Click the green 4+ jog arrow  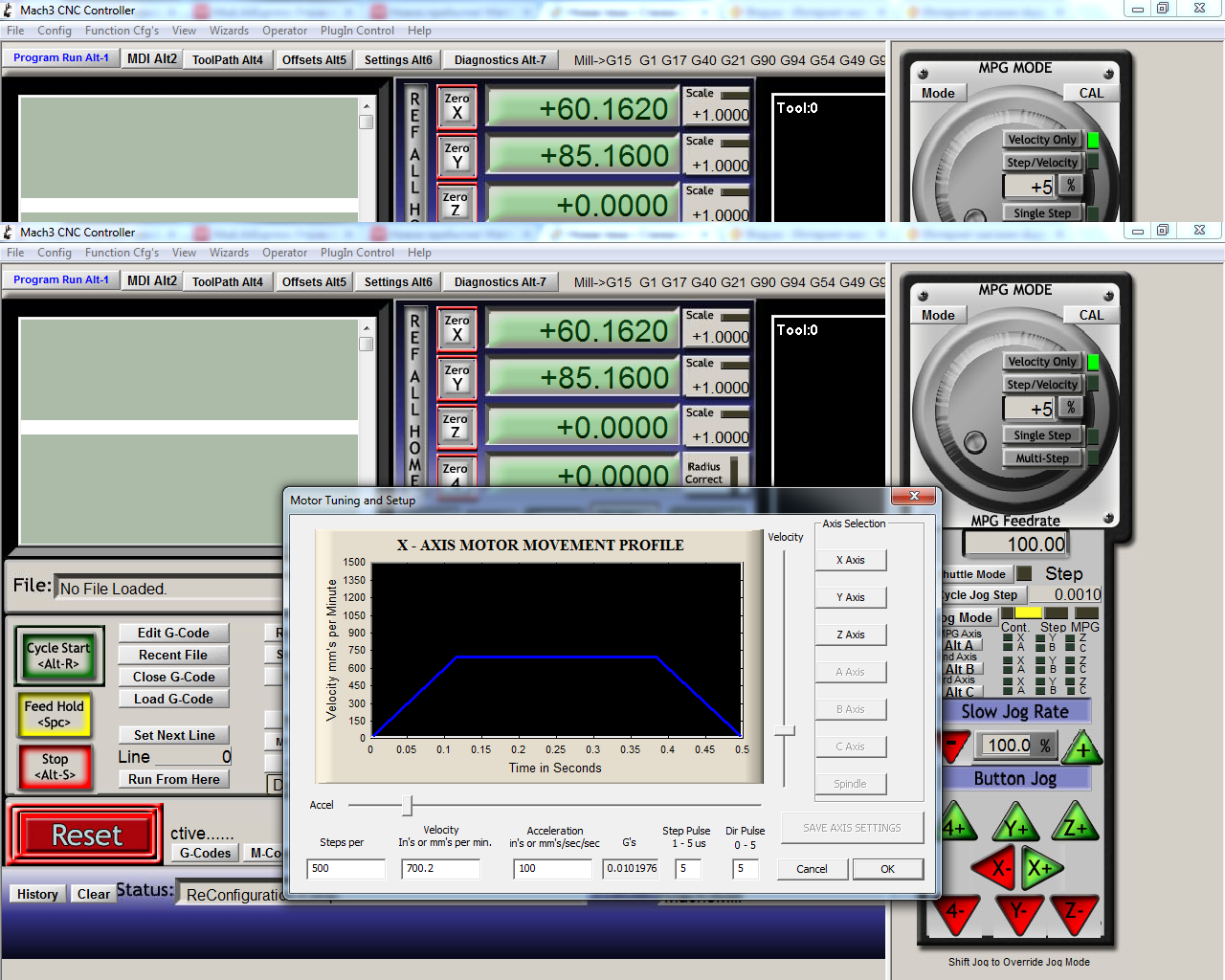pos(957,825)
